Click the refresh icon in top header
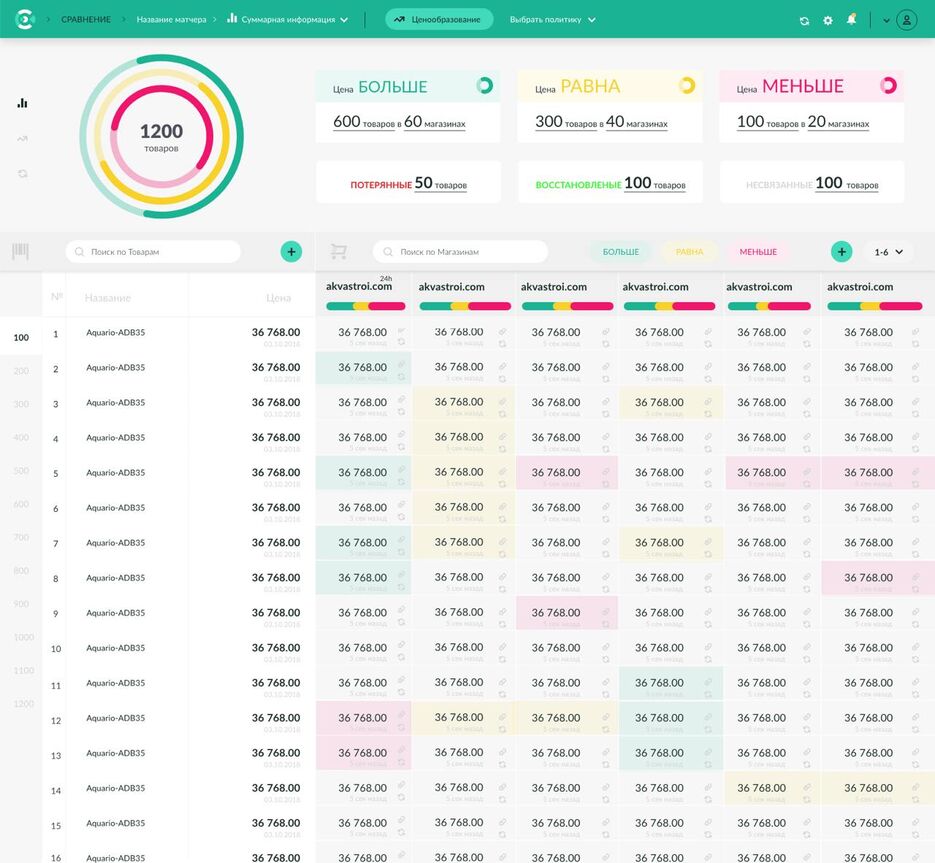Screen dimensions: 935x863 point(805,20)
